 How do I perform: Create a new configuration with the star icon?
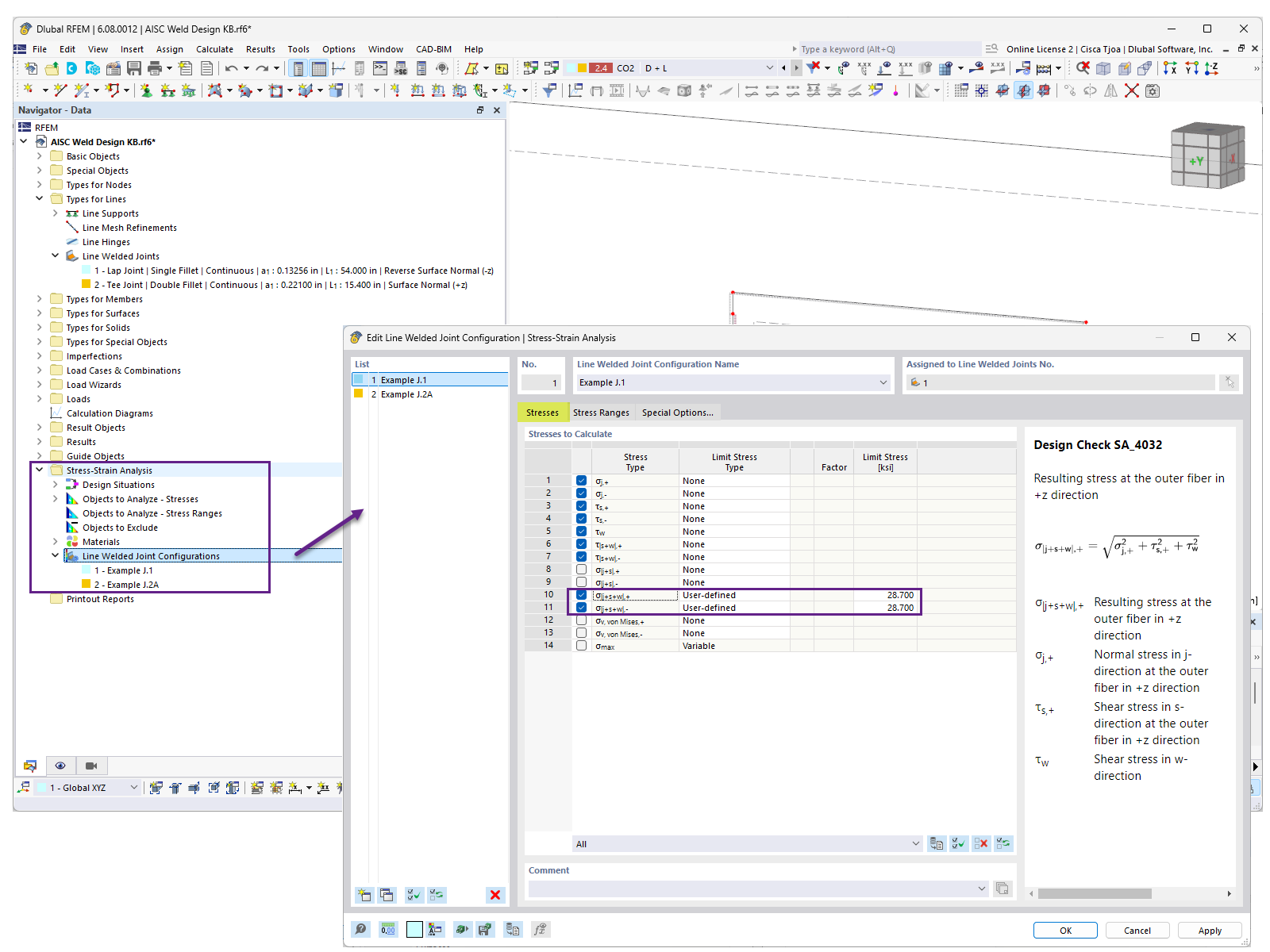pos(364,894)
